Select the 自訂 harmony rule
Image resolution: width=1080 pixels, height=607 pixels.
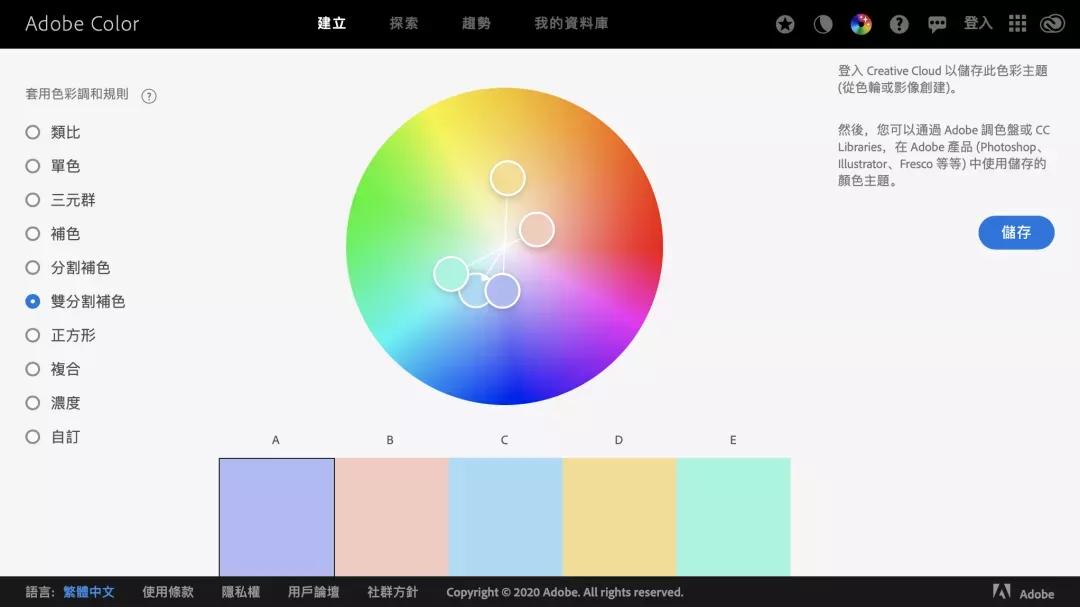(x=53, y=436)
